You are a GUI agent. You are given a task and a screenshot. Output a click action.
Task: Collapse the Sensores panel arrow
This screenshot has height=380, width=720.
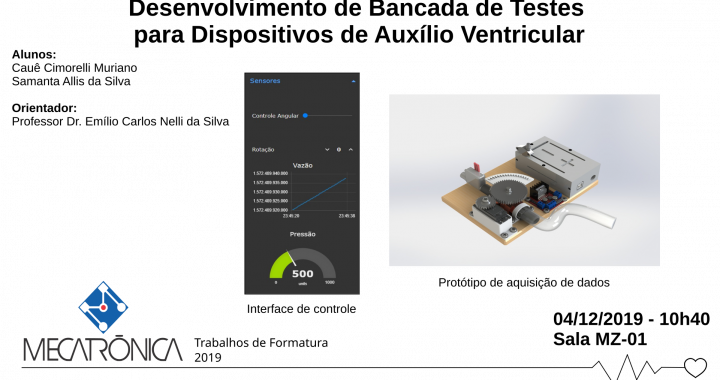coord(353,81)
